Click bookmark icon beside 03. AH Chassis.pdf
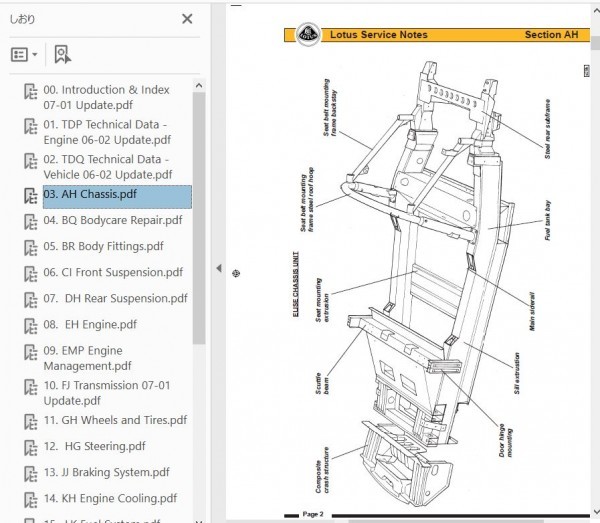The height and width of the screenshot is (523, 600). (x=31, y=196)
